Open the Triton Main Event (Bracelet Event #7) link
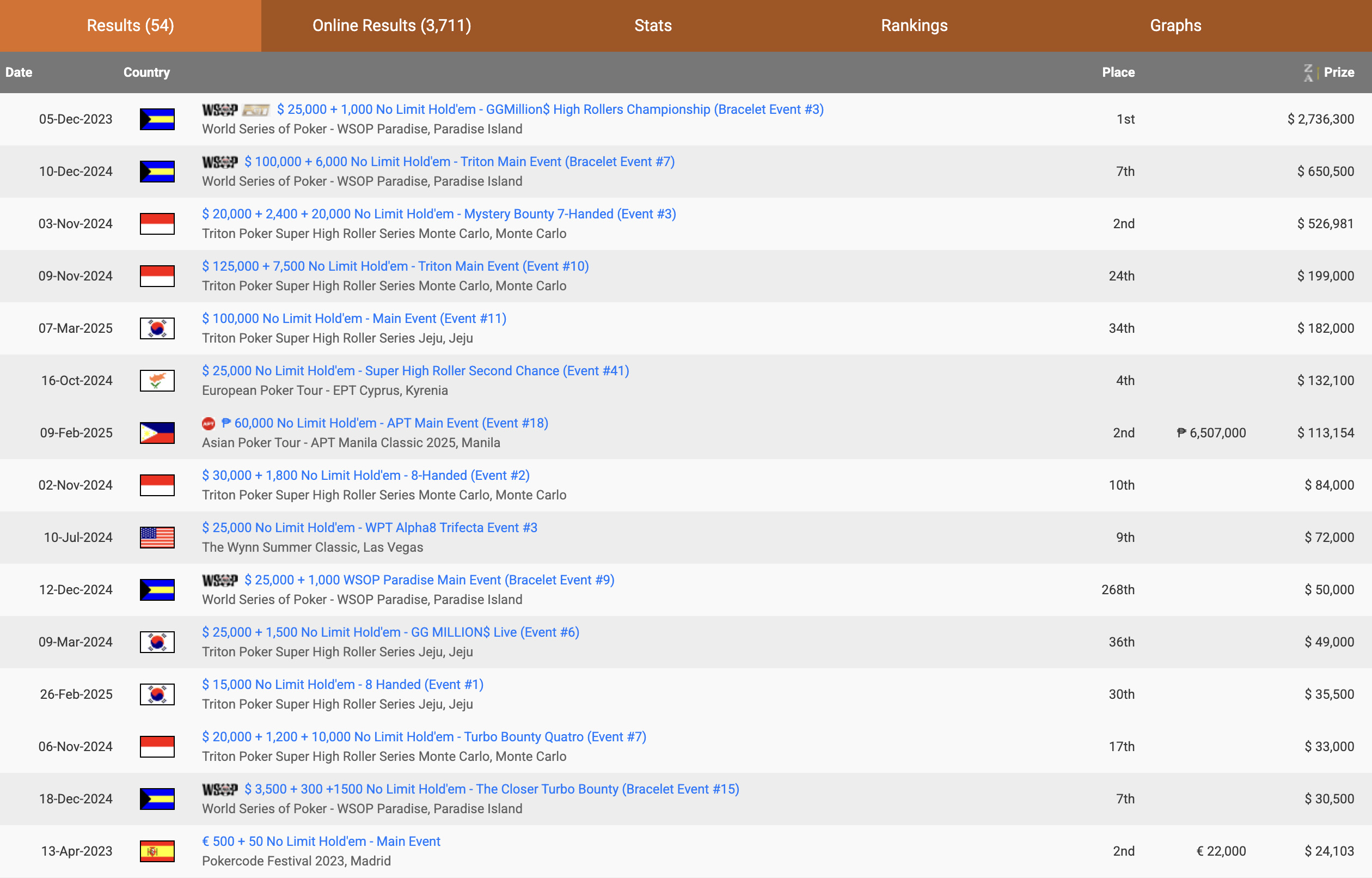This screenshot has height=878, width=1372. tap(459, 162)
